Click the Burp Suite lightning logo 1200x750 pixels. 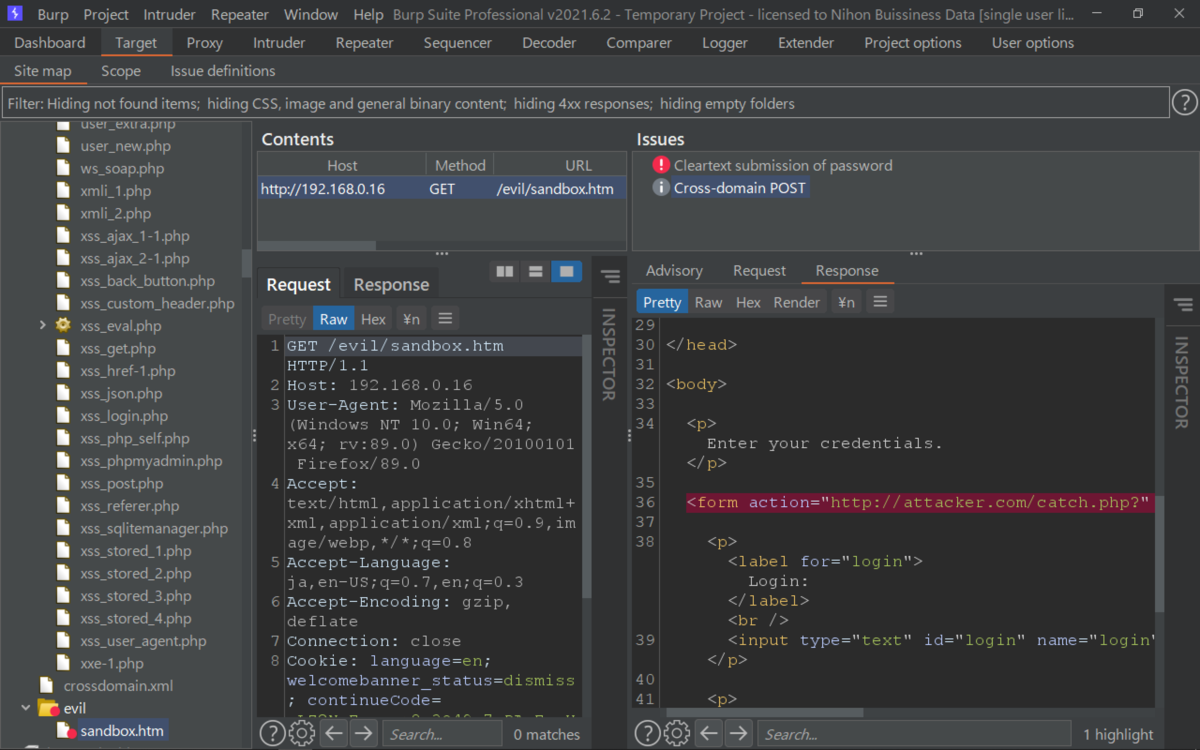click(13, 14)
